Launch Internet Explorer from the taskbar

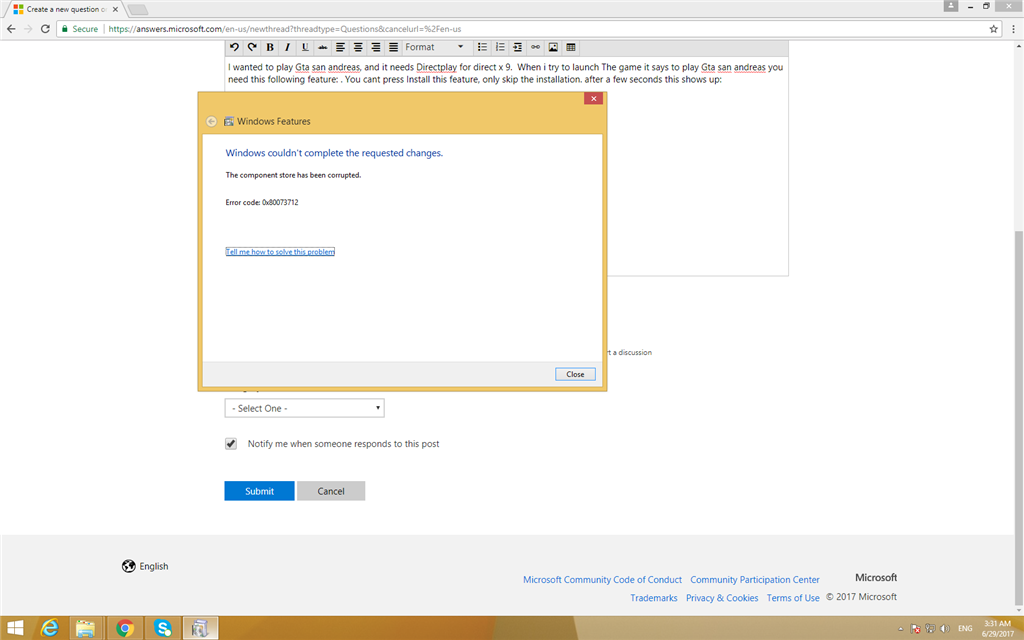click(50, 628)
